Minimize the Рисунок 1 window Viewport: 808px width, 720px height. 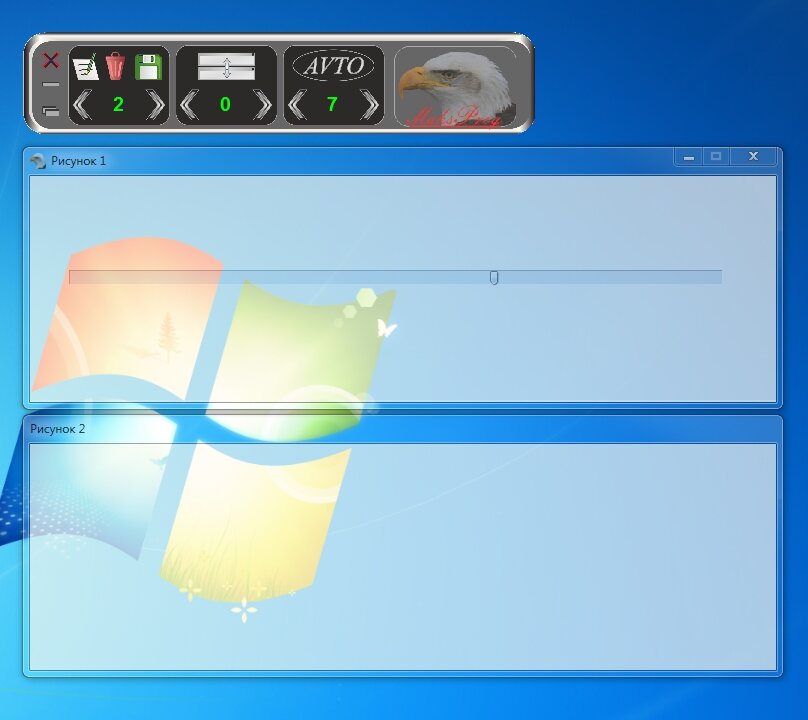688,157
